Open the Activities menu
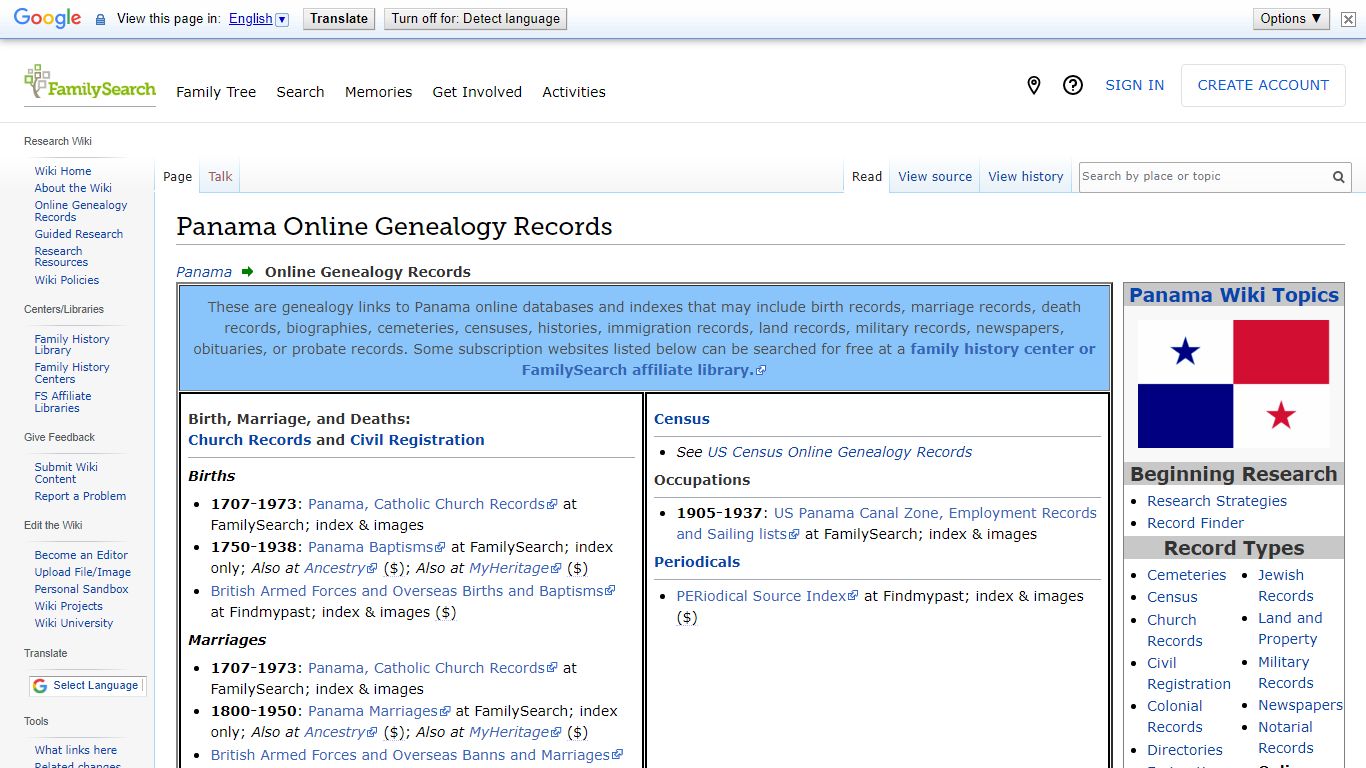 tap(574, 92)
